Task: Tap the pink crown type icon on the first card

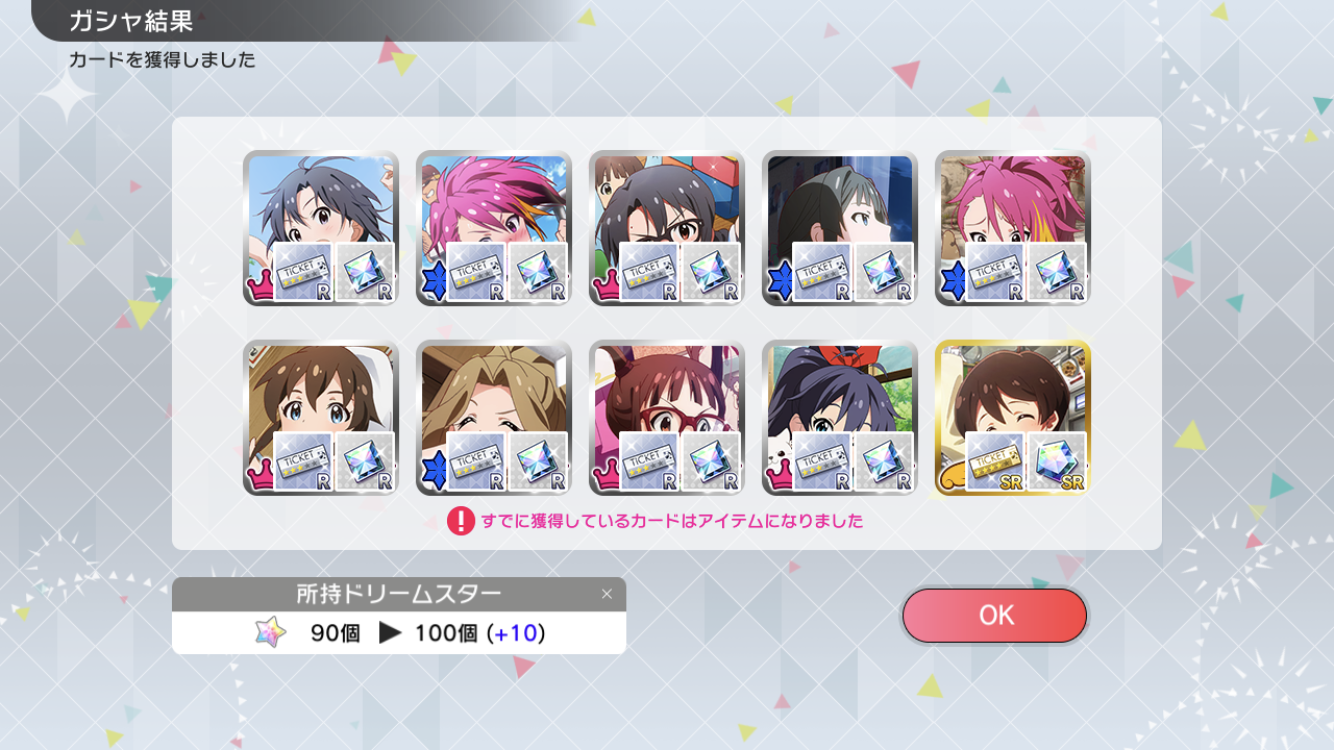Action: point(259,286)
